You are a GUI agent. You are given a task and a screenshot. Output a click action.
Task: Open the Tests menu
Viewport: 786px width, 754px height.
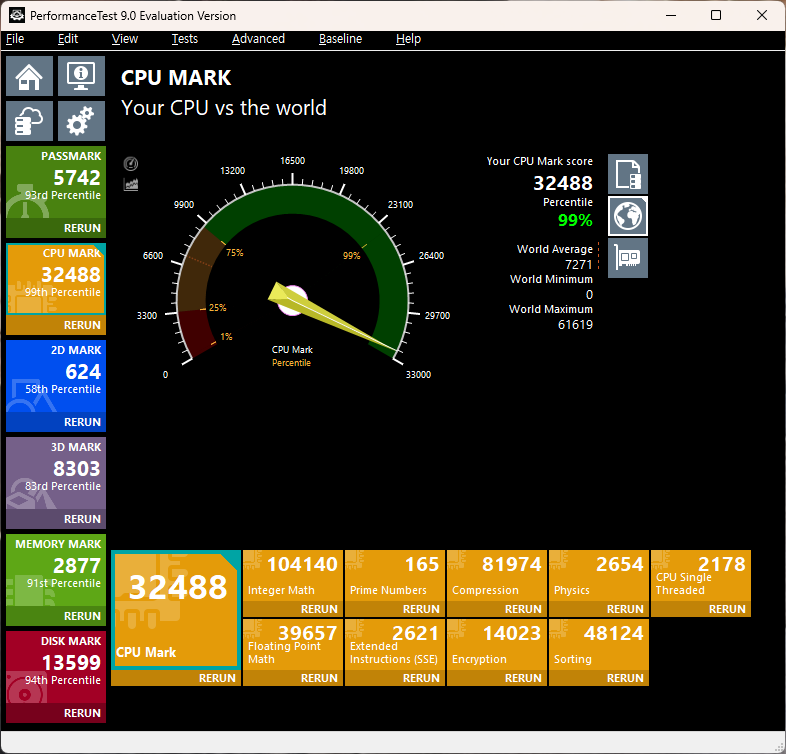184,39
